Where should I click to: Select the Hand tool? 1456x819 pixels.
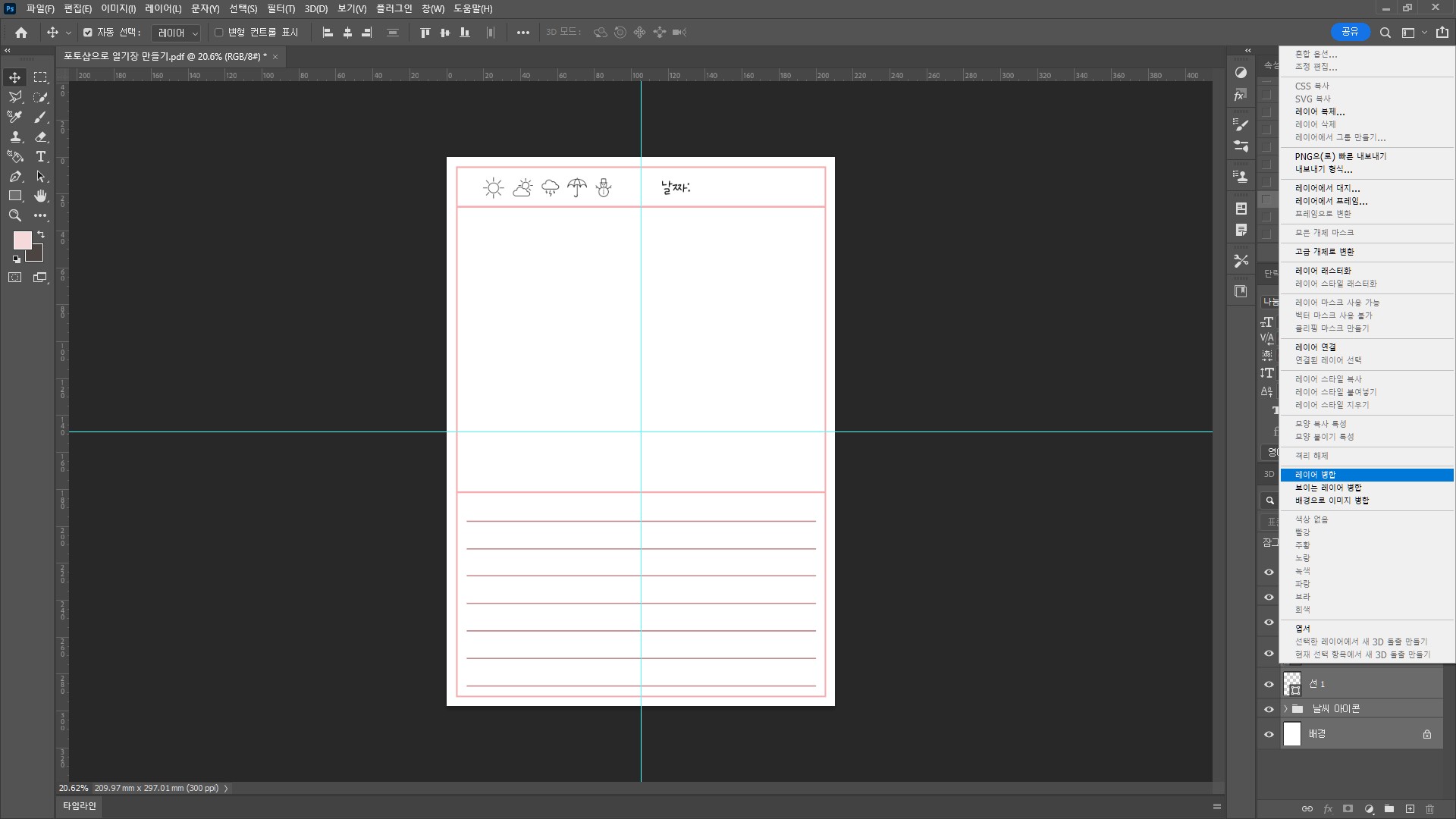click(x=41, y=196)
